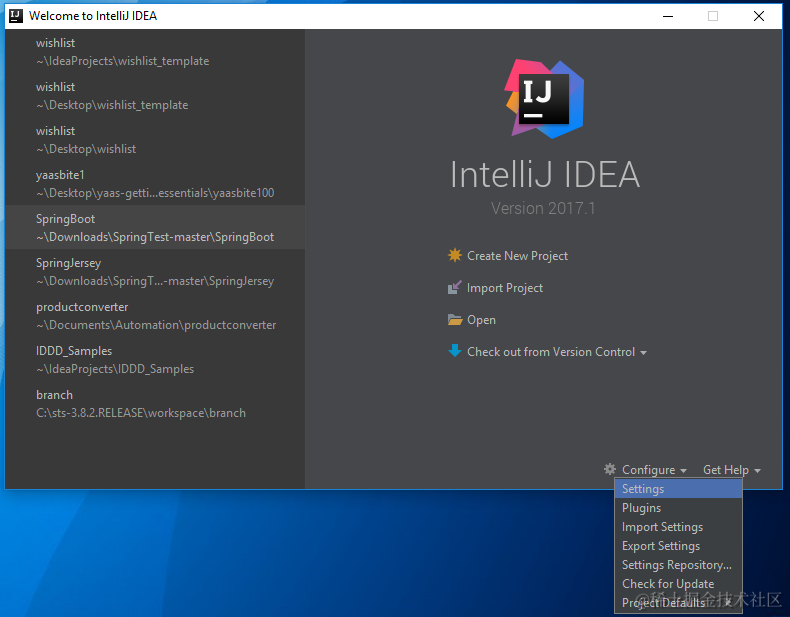The height and width of the screenshot is (617, 790).
Task: Close the Welcome to IntelliJ IDEA window
Action: (759, 16)
